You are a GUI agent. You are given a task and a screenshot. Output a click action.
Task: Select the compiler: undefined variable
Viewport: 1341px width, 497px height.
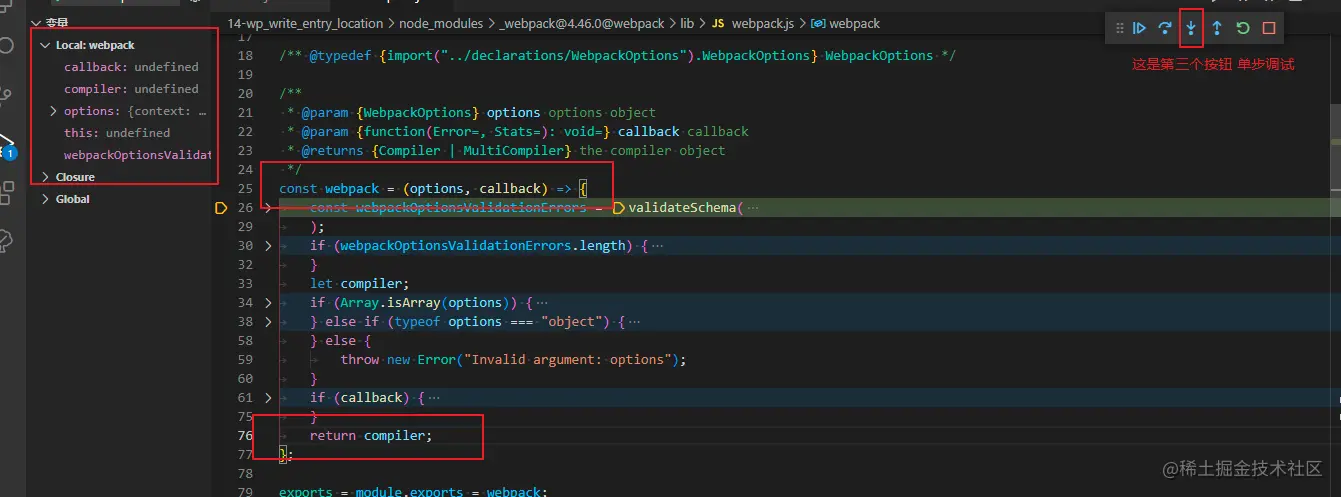pyautogui.click(x=131, y=89)
